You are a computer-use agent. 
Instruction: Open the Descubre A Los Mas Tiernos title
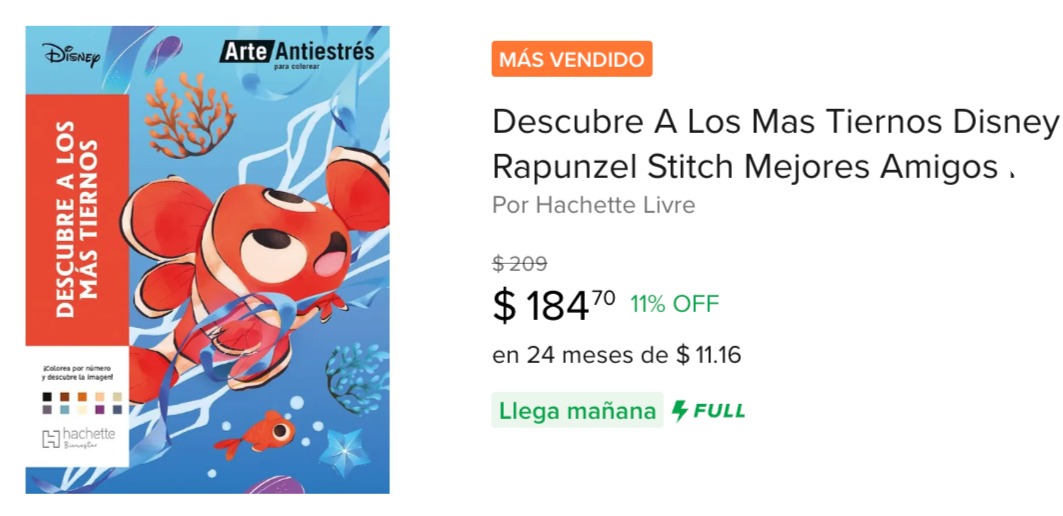pyautogui.click(x=776, y=144)
